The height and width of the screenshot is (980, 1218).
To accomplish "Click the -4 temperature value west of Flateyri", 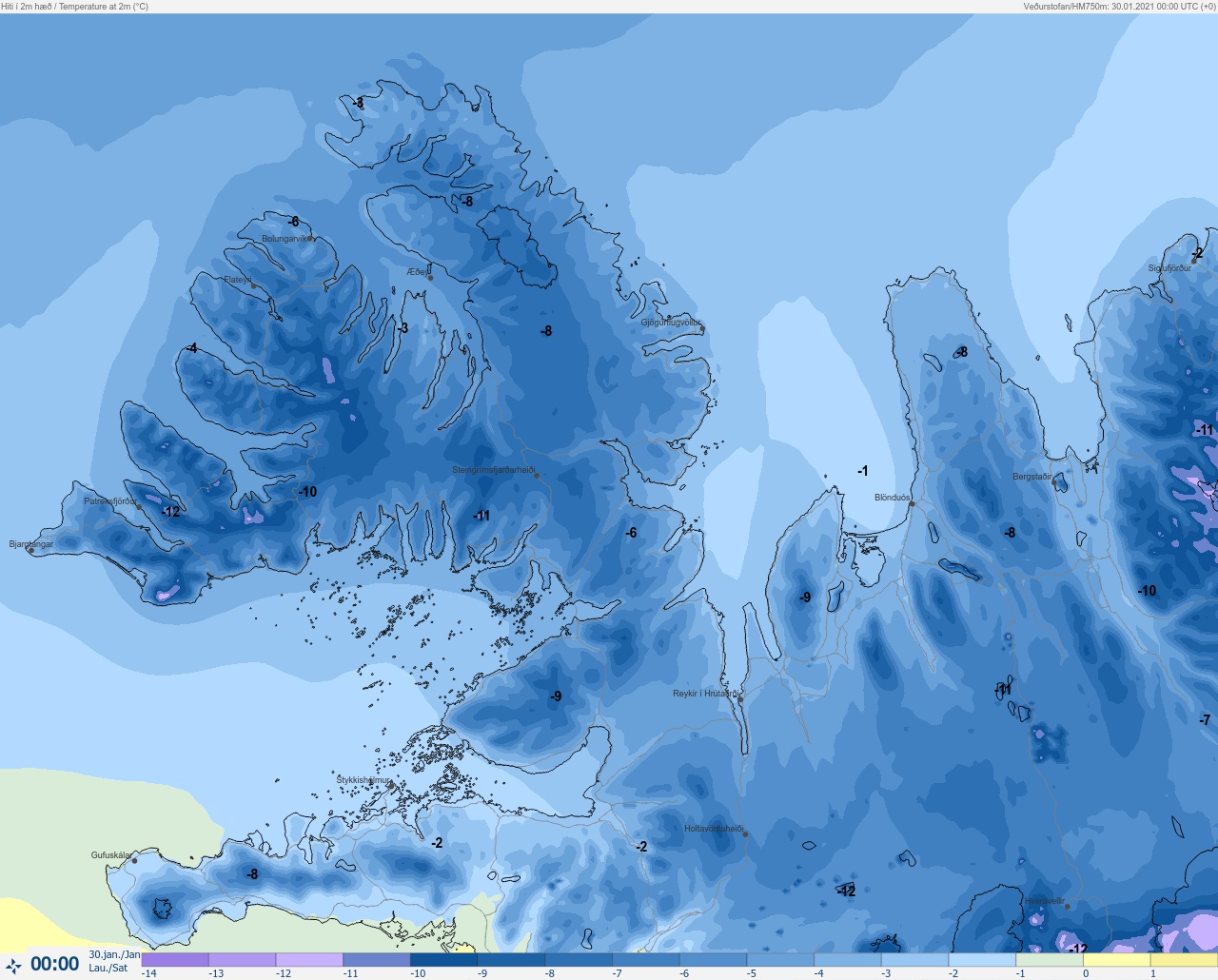I will 192,348.
